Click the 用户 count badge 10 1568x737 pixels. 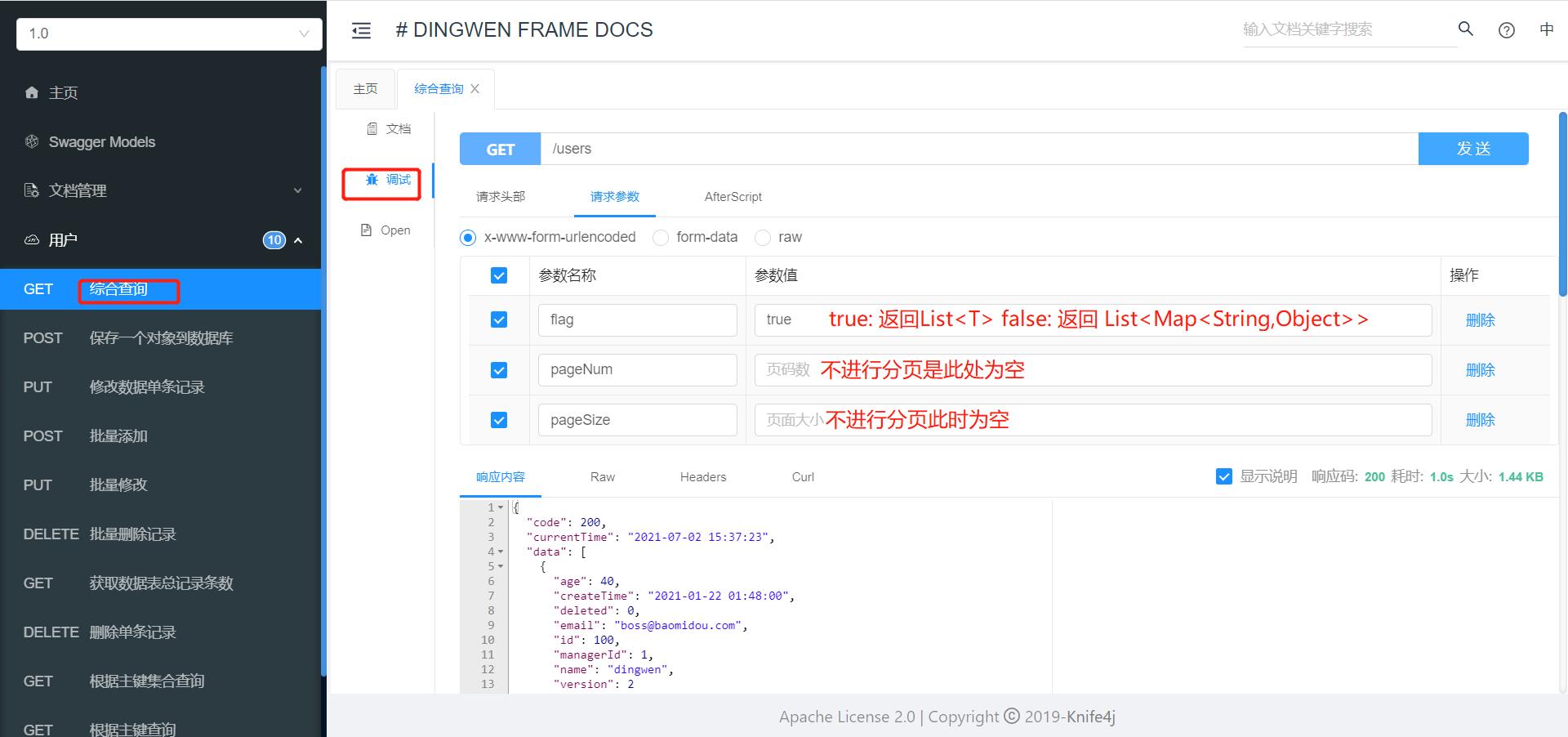click(x=274, y=240)
